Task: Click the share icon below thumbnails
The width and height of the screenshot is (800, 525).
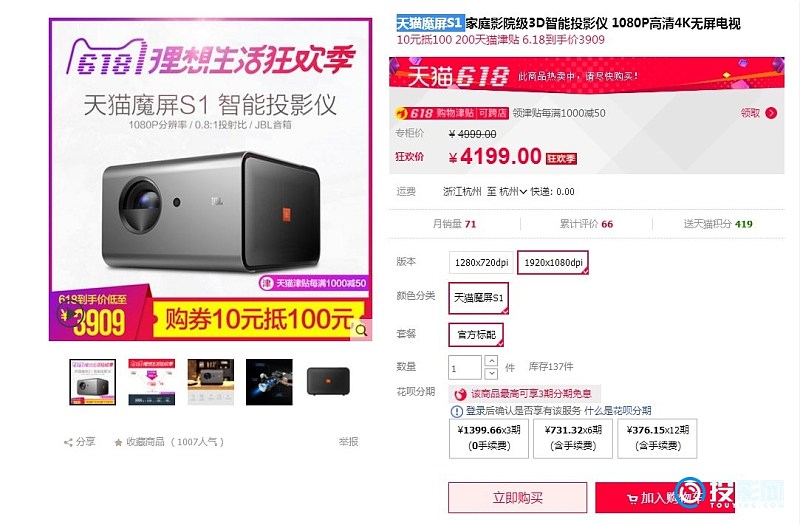Action: click(68, 442)
